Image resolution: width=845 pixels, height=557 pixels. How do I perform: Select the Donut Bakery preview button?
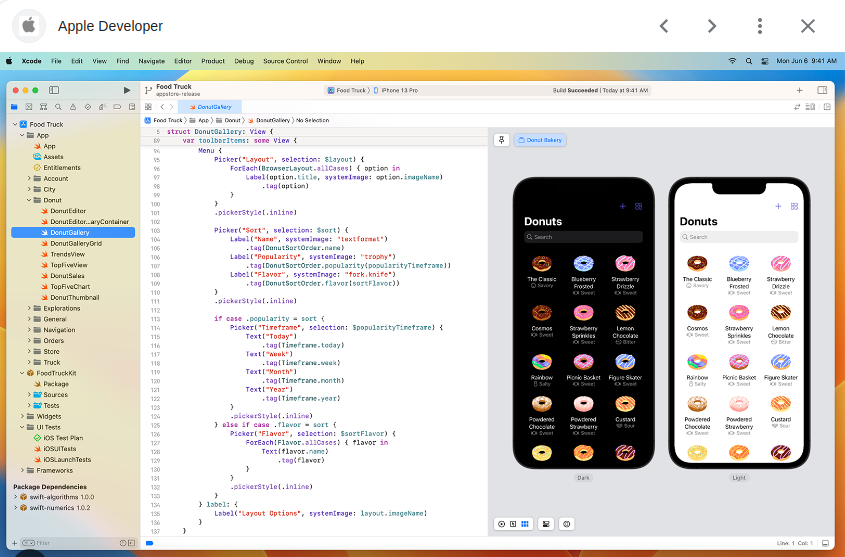[x=540, y=140]
